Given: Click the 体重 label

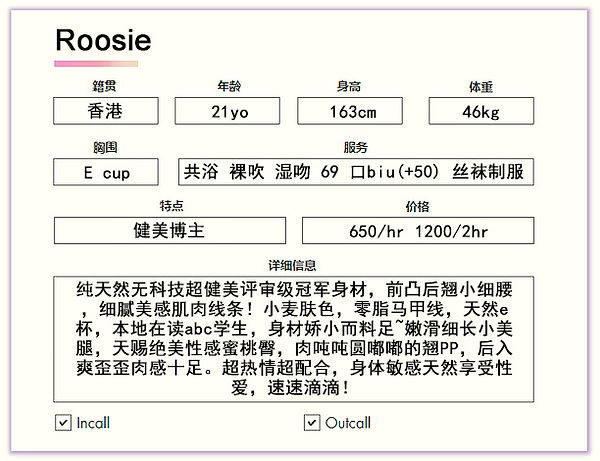Looking at the screenshot, I should [x=481, y=87].
